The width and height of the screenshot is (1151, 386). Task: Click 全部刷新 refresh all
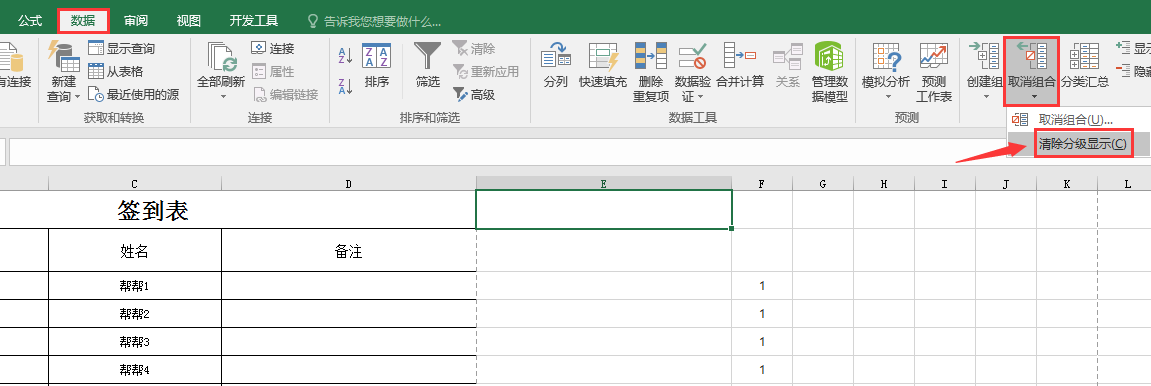221,70
